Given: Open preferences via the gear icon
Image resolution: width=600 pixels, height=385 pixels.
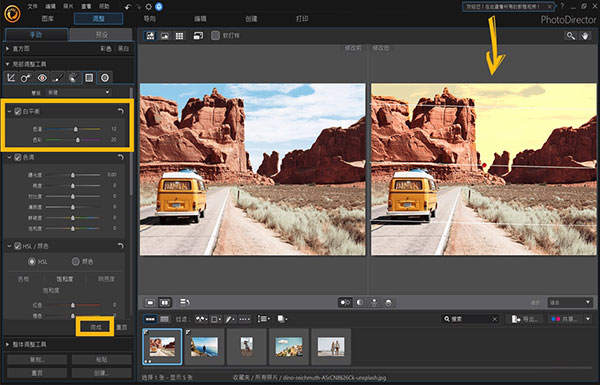Looking at the screenshot, I should point(148,7).
